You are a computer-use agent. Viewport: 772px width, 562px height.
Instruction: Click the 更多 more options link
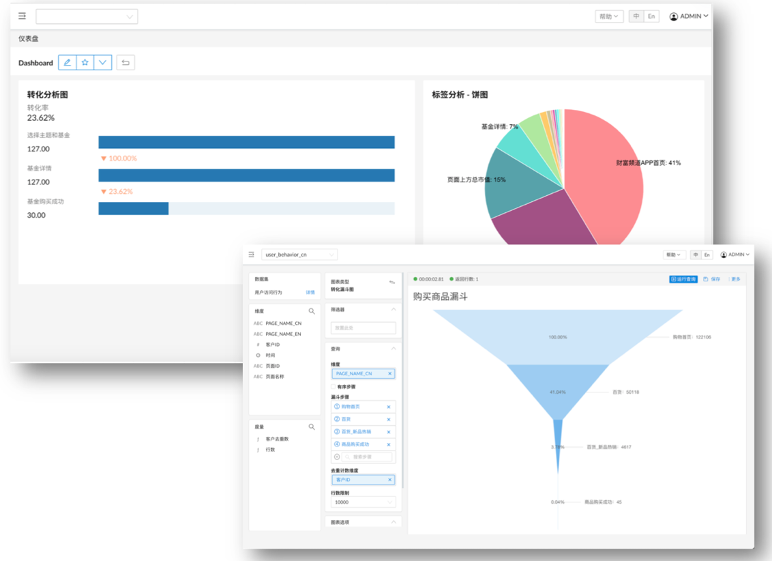735,279
